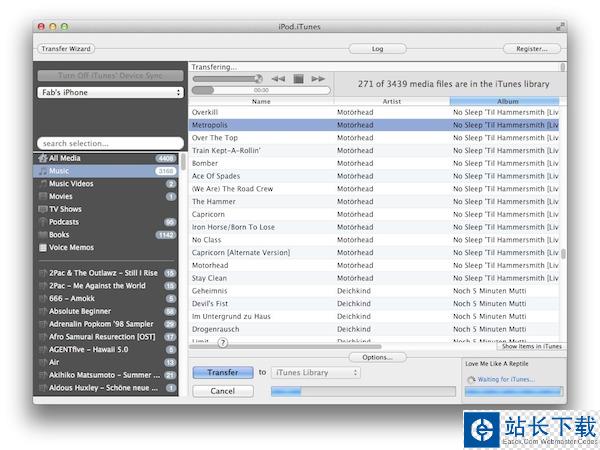Click the fast-forward playback button
Viewport: 600px width, 450px height.
coord(318,78)
